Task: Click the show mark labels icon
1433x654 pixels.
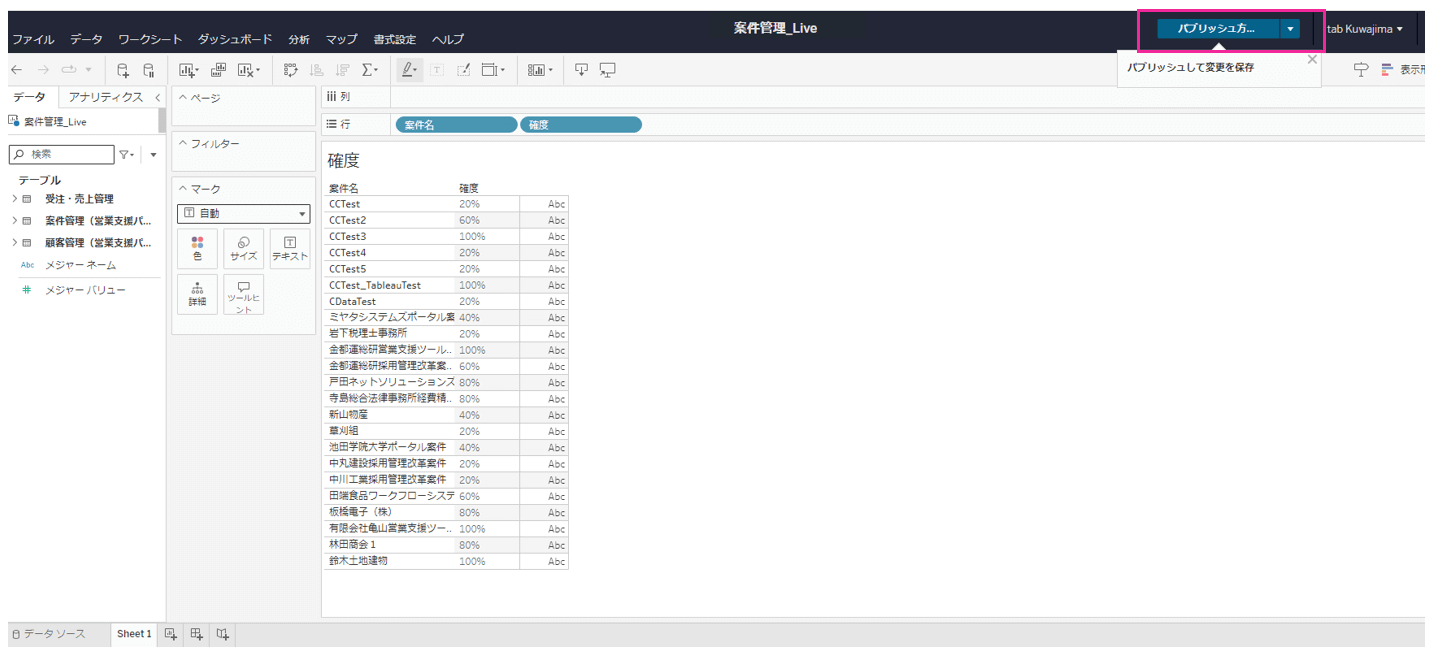Action: coord(437,70)
